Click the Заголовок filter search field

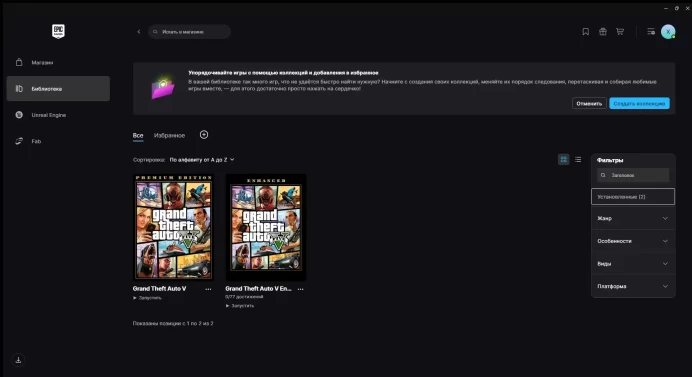[x=633, y=175]
